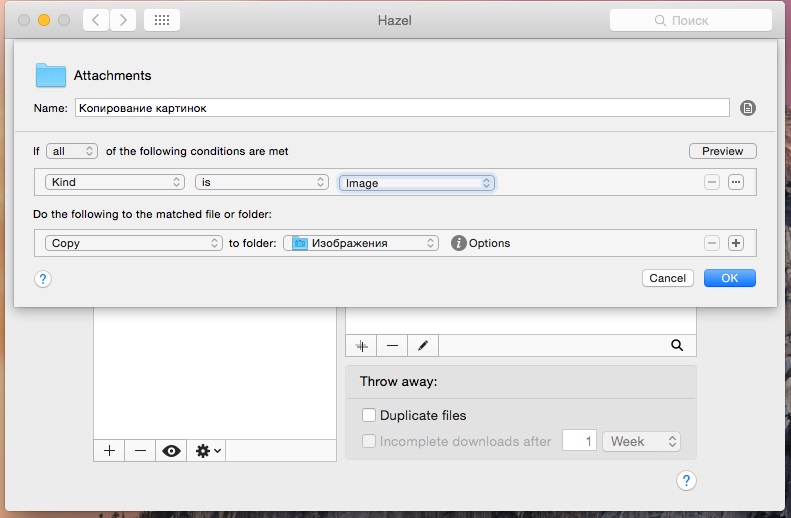Open help in rule editor sheet
This screenshot has width=791, height=518.
(x=43, y=279)
